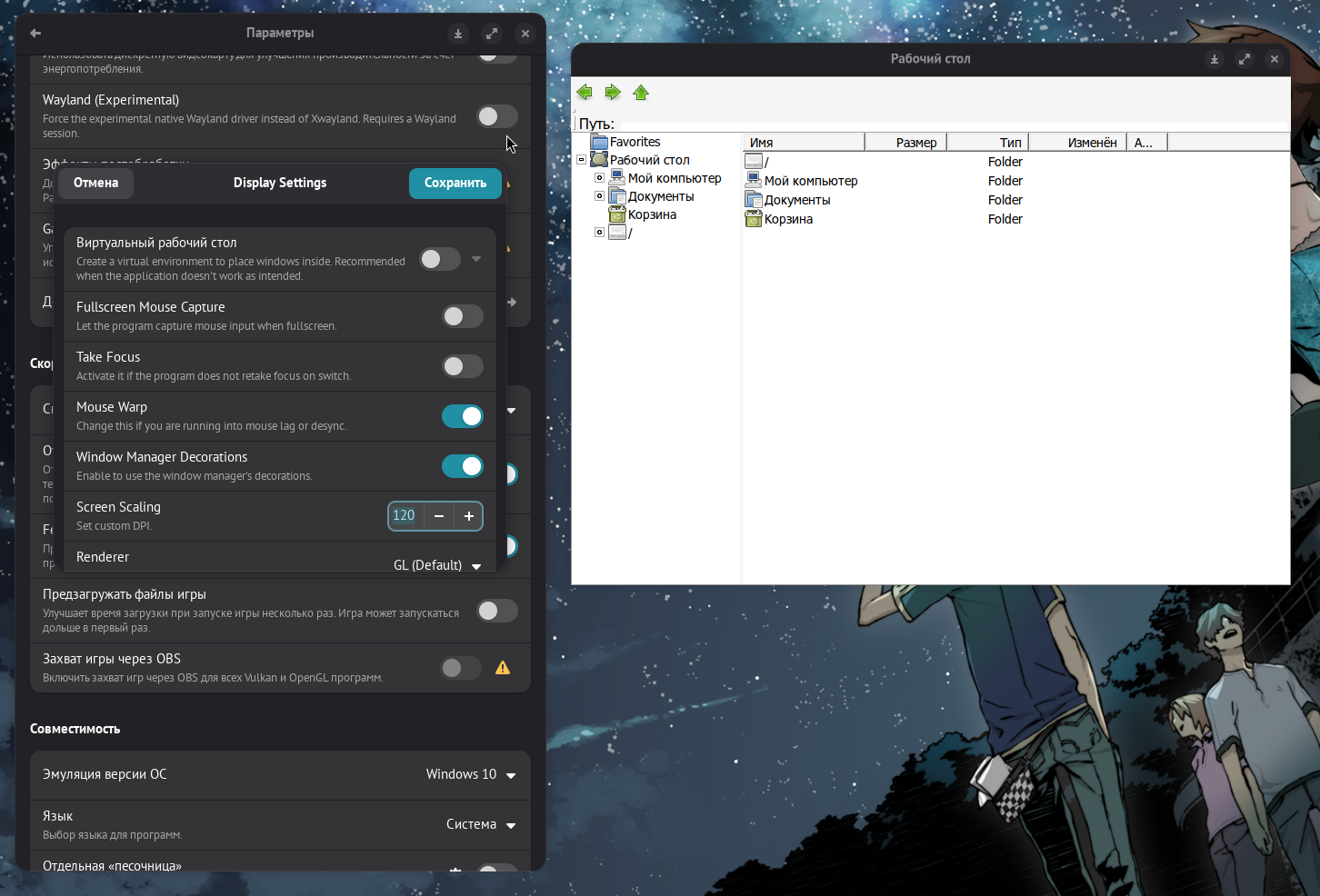1320x896 pixels.
Task: Click the green forward arrow icon
Action: [x=613, y=92]
